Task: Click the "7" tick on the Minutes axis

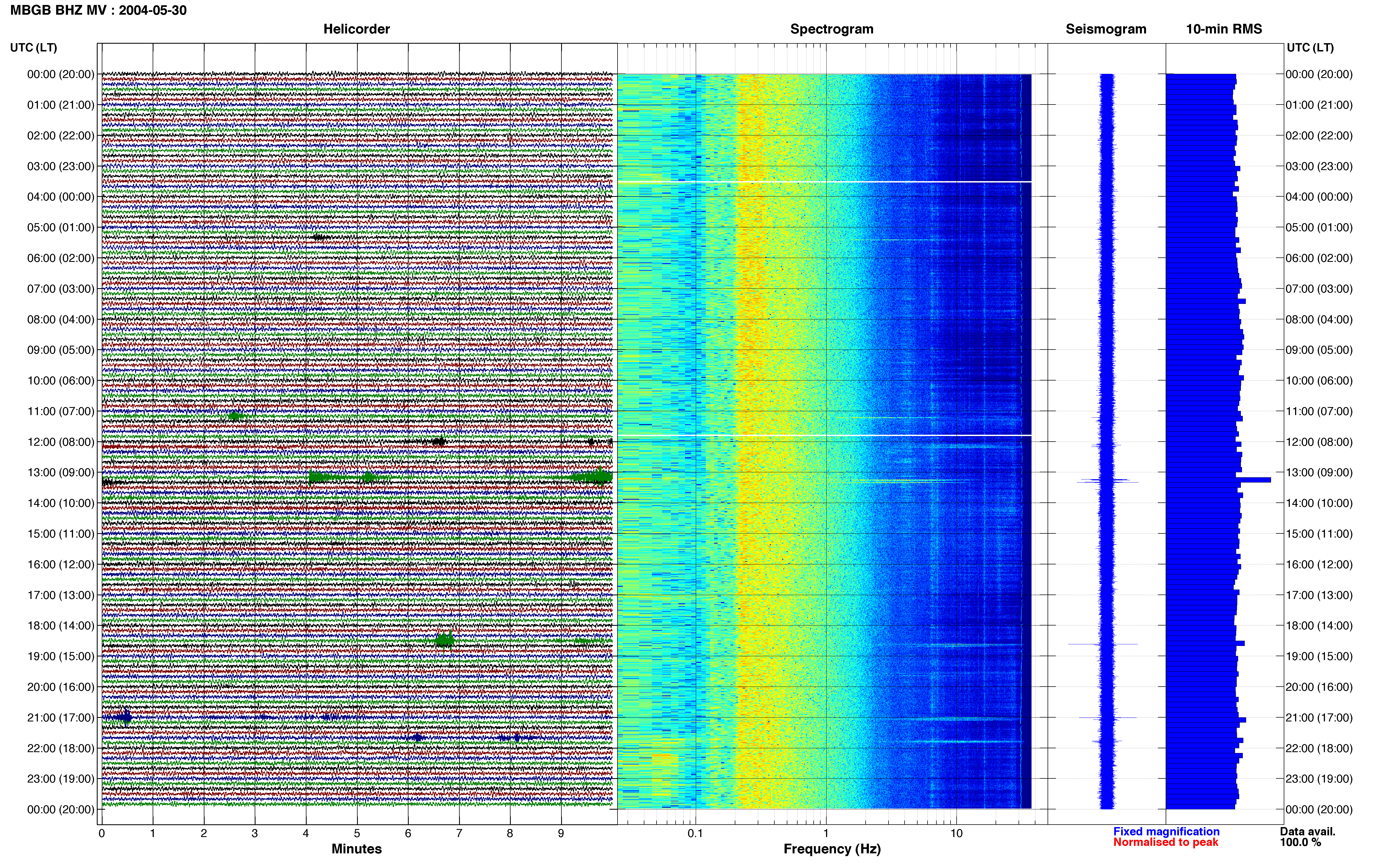Action: click(459, 833)
